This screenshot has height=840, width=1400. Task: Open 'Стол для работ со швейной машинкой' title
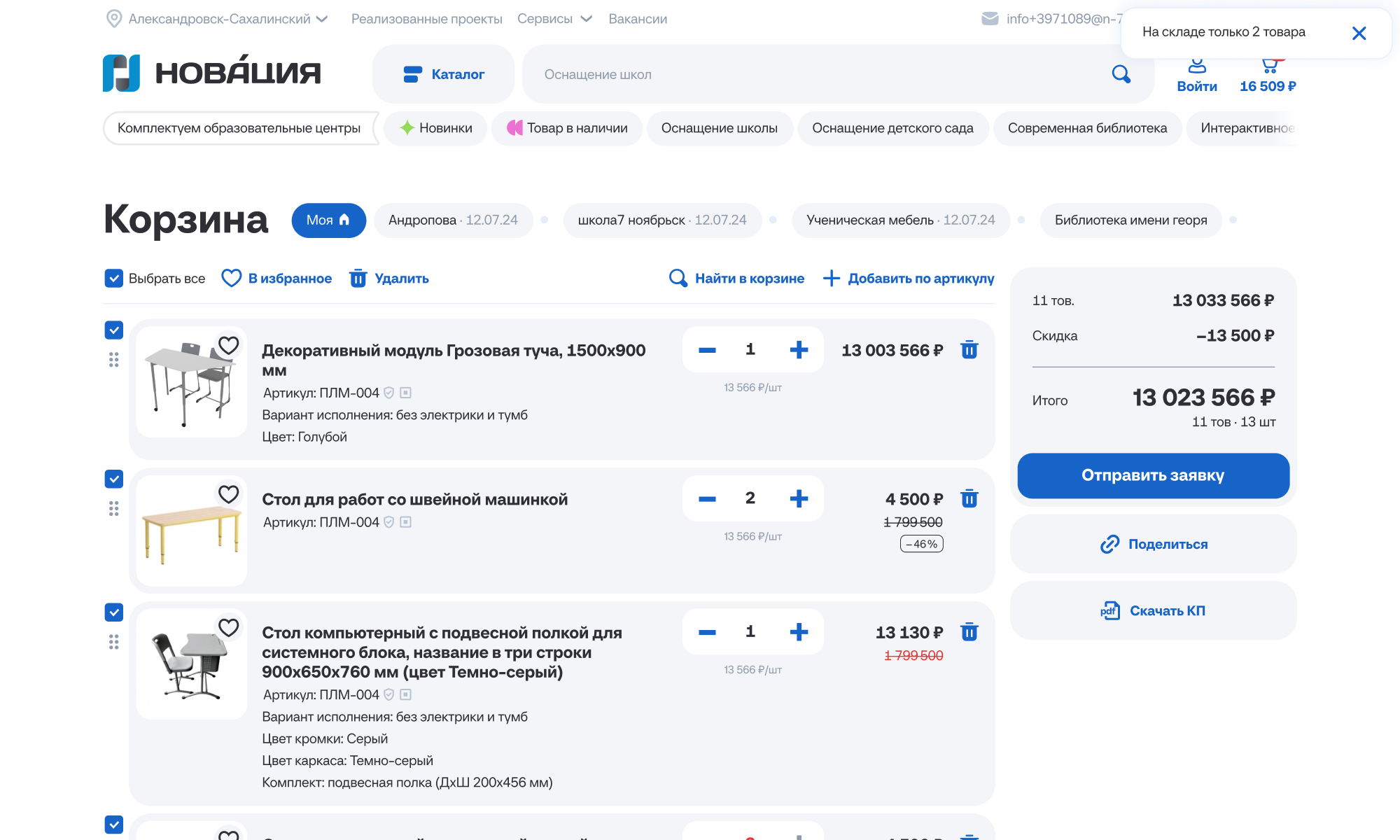pyautogui.click(x=414, y=500)
